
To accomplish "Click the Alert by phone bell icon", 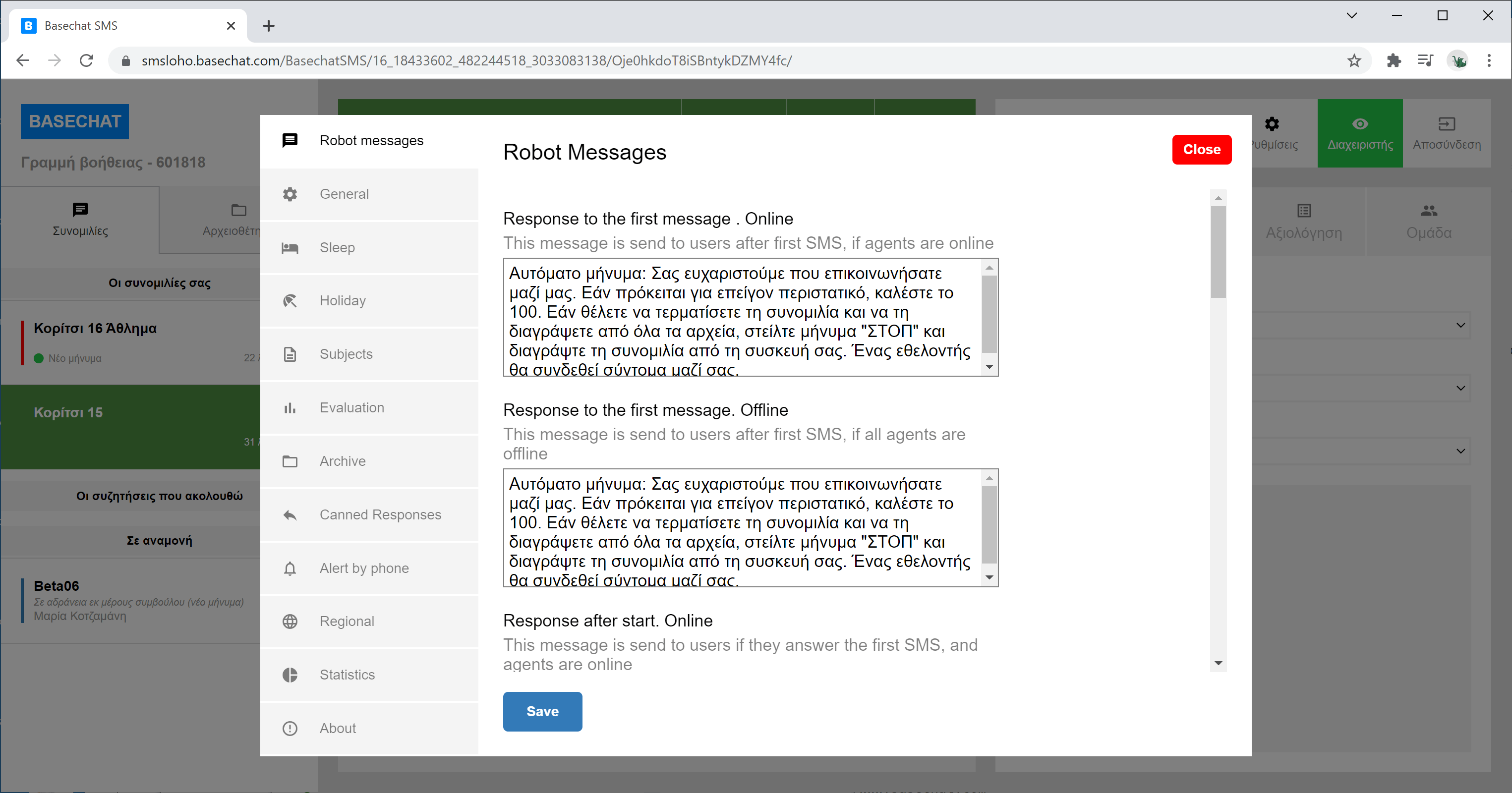I will (x=290, y=568).
